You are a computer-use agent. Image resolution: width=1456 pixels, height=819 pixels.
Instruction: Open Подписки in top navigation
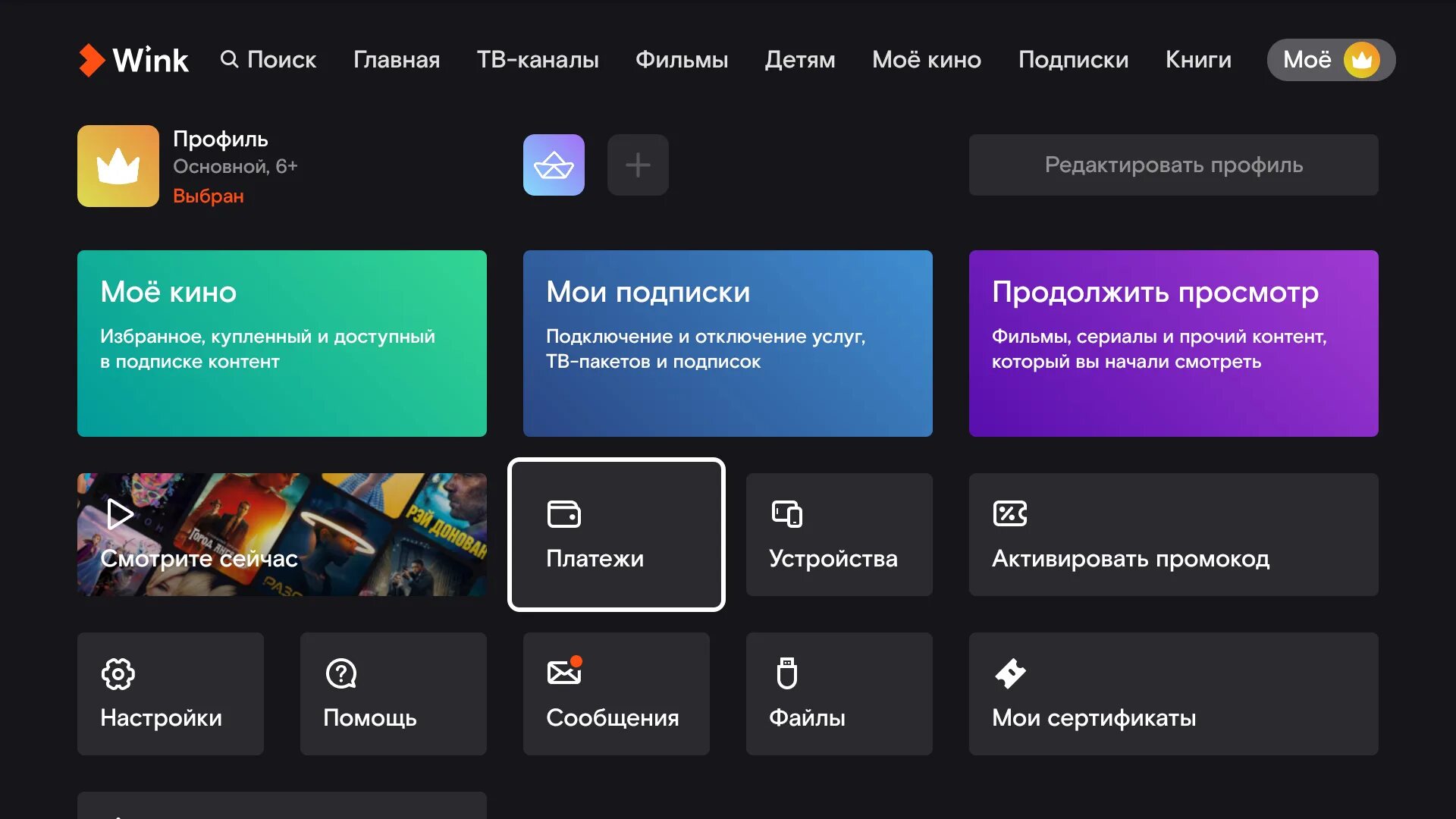click(1073, 60)
